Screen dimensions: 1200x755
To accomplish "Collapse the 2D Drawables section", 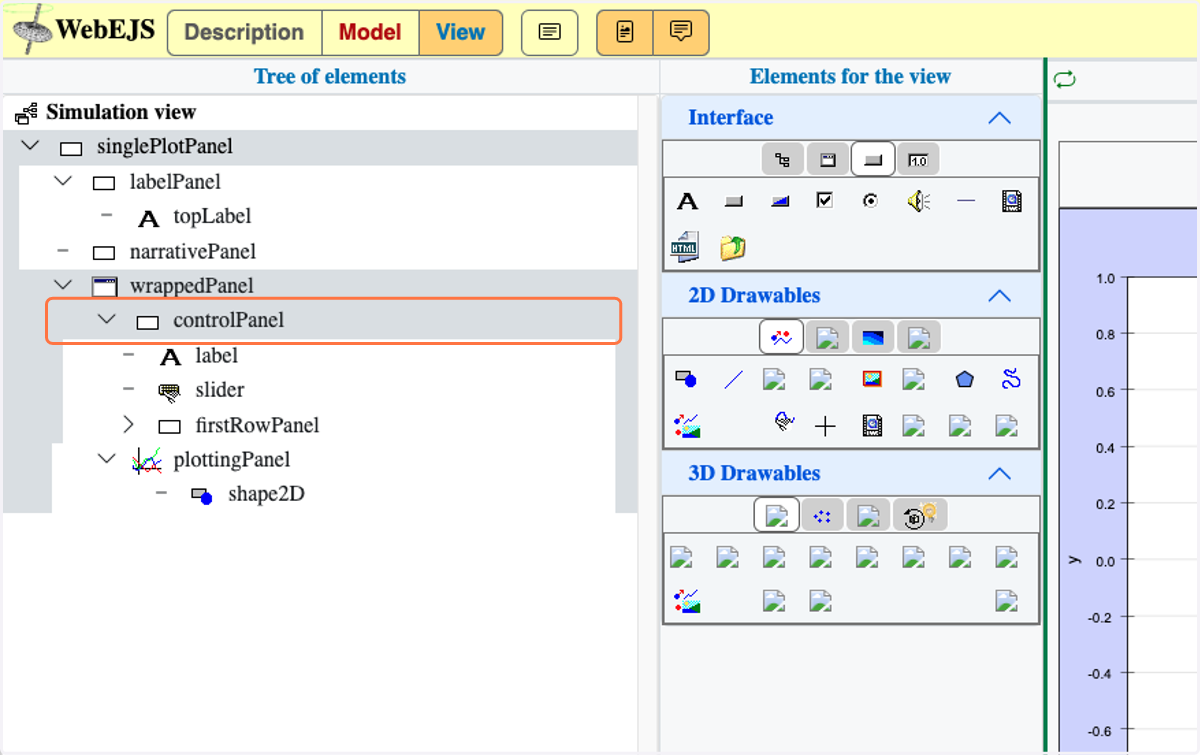I will coord(999,296).
